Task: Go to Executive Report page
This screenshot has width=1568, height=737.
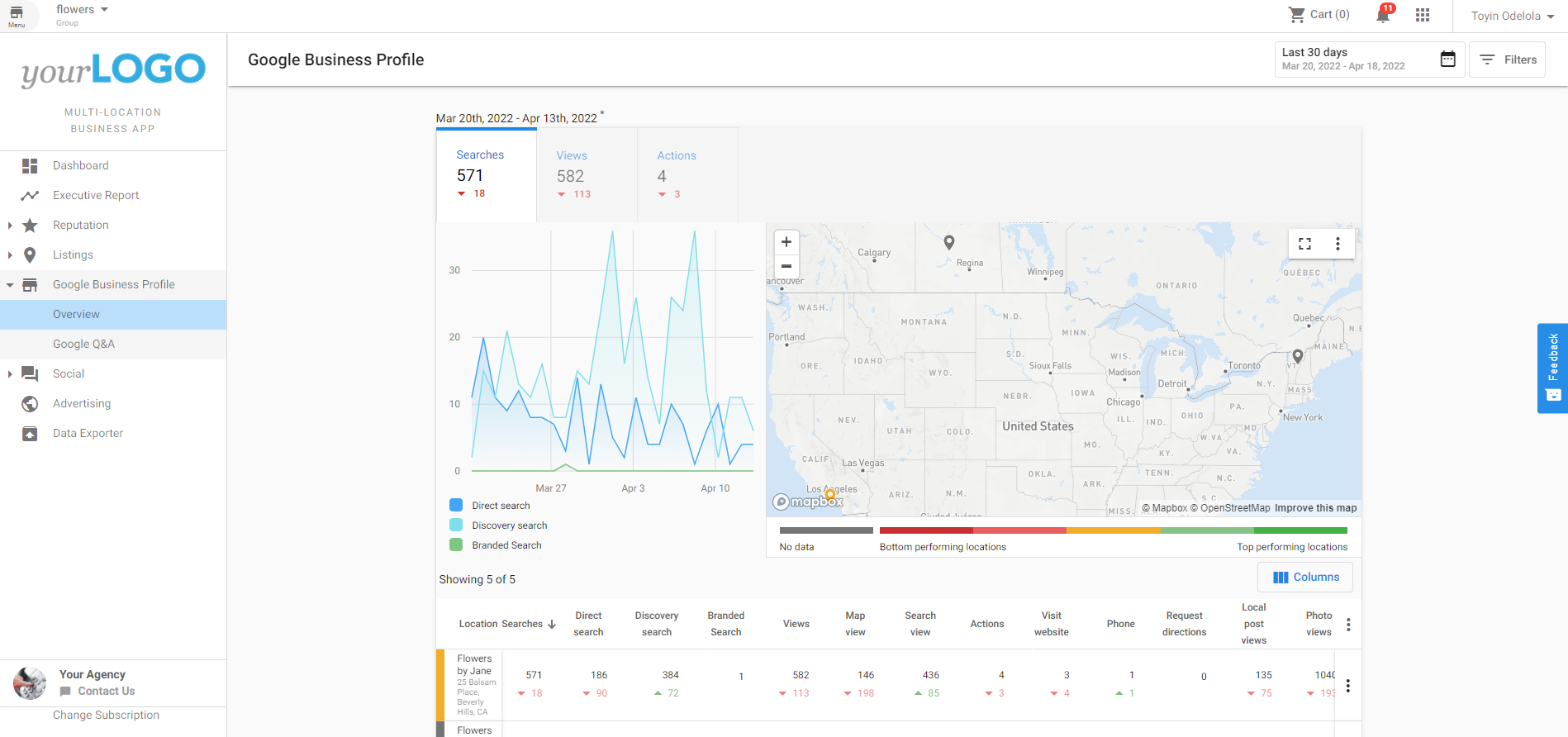Action: click(96, 195)
